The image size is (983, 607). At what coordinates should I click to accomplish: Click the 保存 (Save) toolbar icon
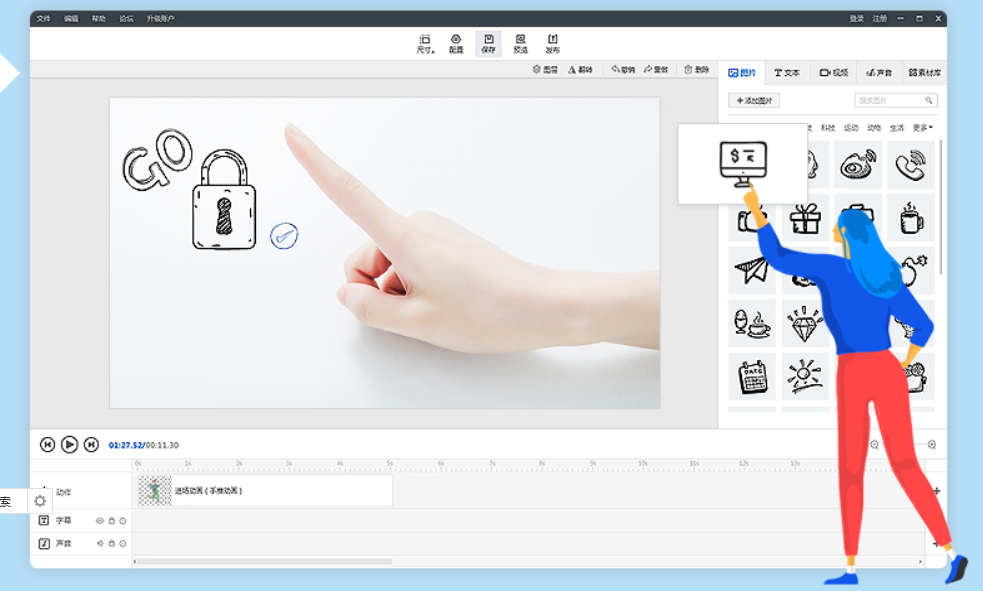(488, 42)
